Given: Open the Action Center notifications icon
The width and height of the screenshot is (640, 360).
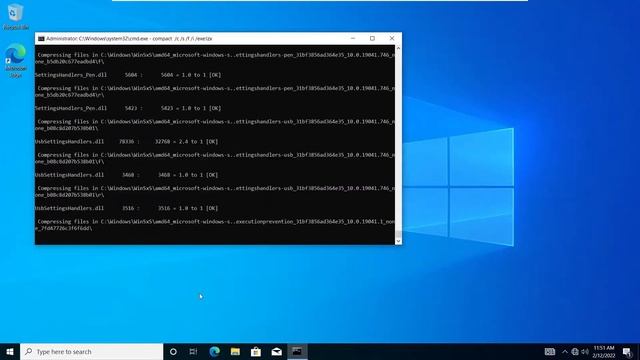Looking at the screenshot, I should coord(627,351).
